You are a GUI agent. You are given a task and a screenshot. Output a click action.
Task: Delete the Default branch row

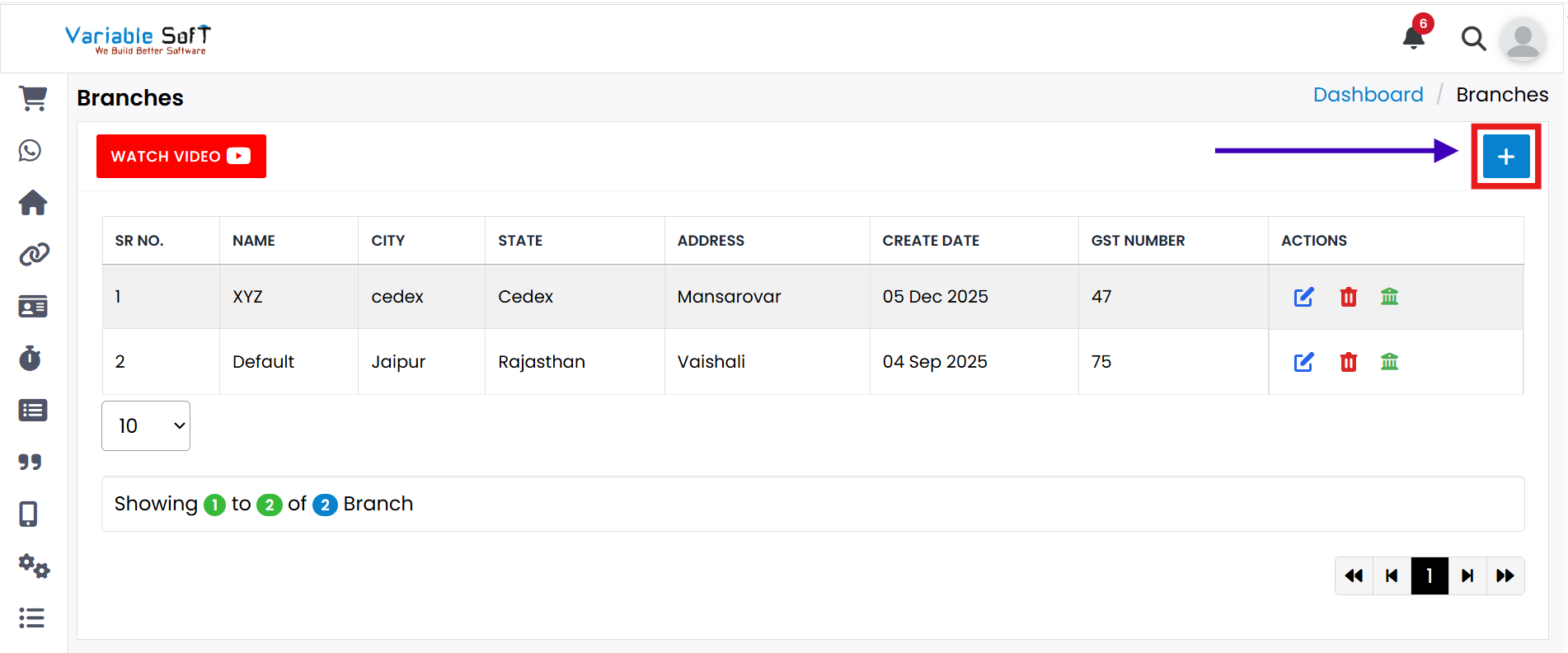pyautogui.click(x=1348, y=362)
